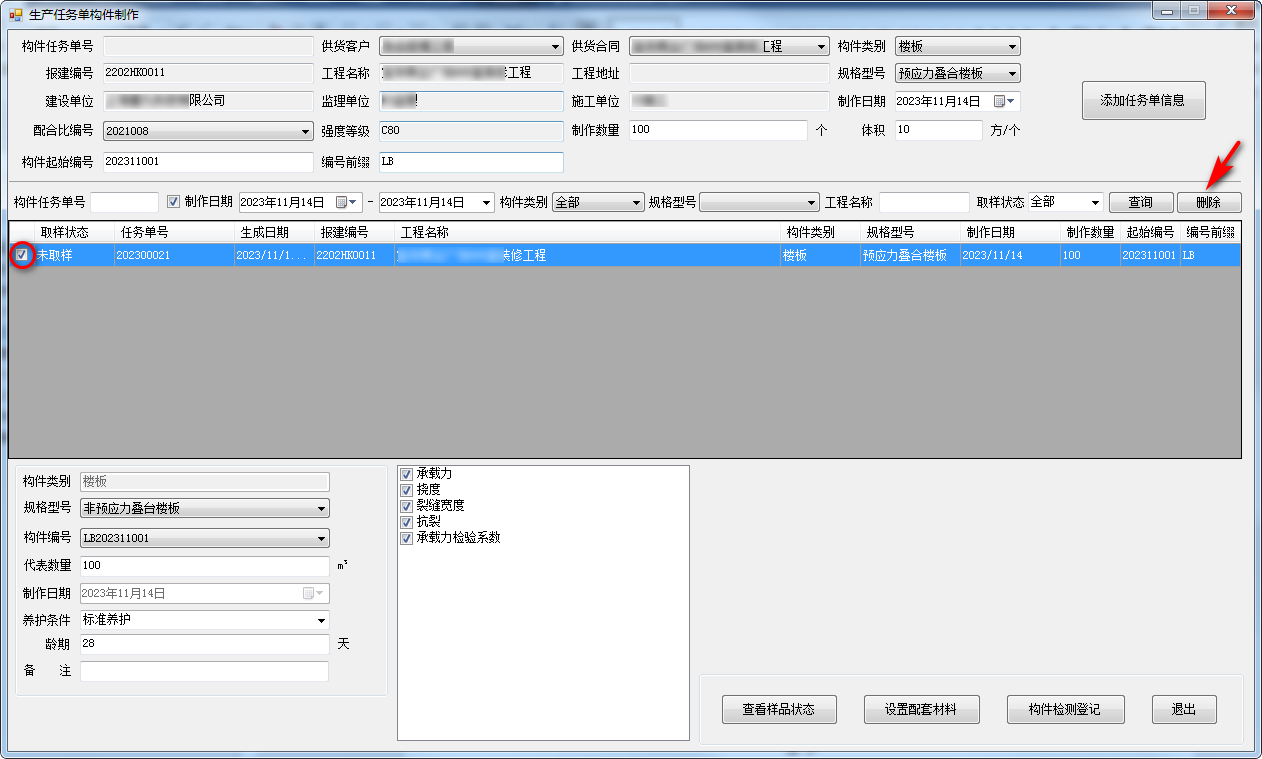
Task: Toggle the 制作日期 filter checkbox
Action: coord(173,202)
